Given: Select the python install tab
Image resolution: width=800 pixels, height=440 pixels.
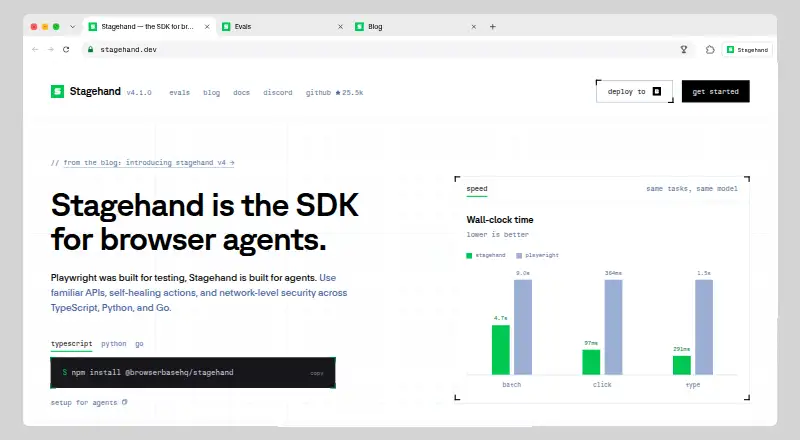Looking at the screenshot, I should pyautogui.click(x=113, y=344).
